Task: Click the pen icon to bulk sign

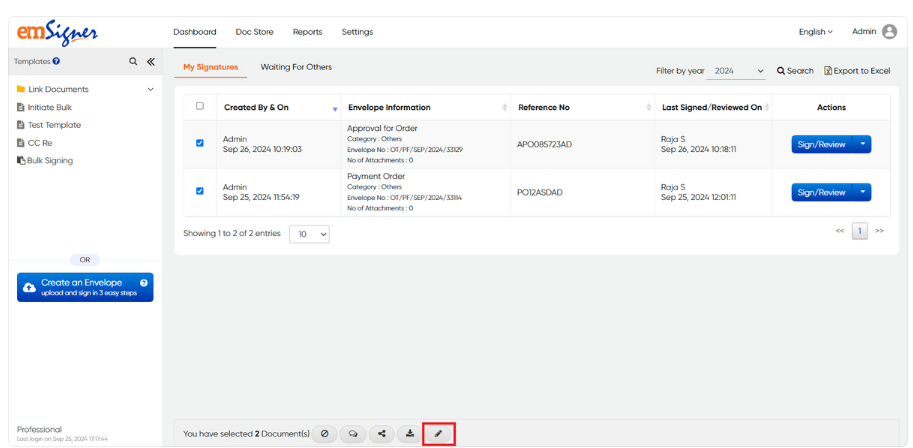Action: [438, 433]
